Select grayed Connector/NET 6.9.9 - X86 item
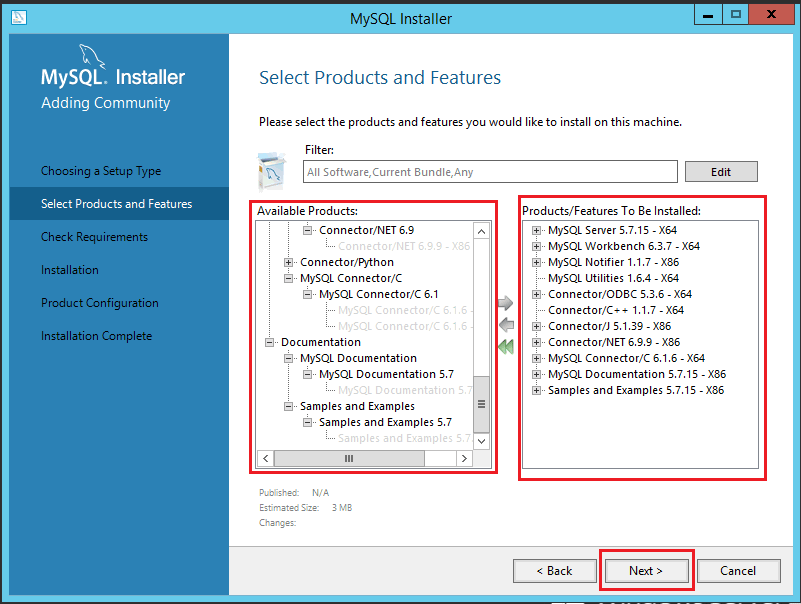Viewport: 801px width, 604px height. click(x=404, y=246)
